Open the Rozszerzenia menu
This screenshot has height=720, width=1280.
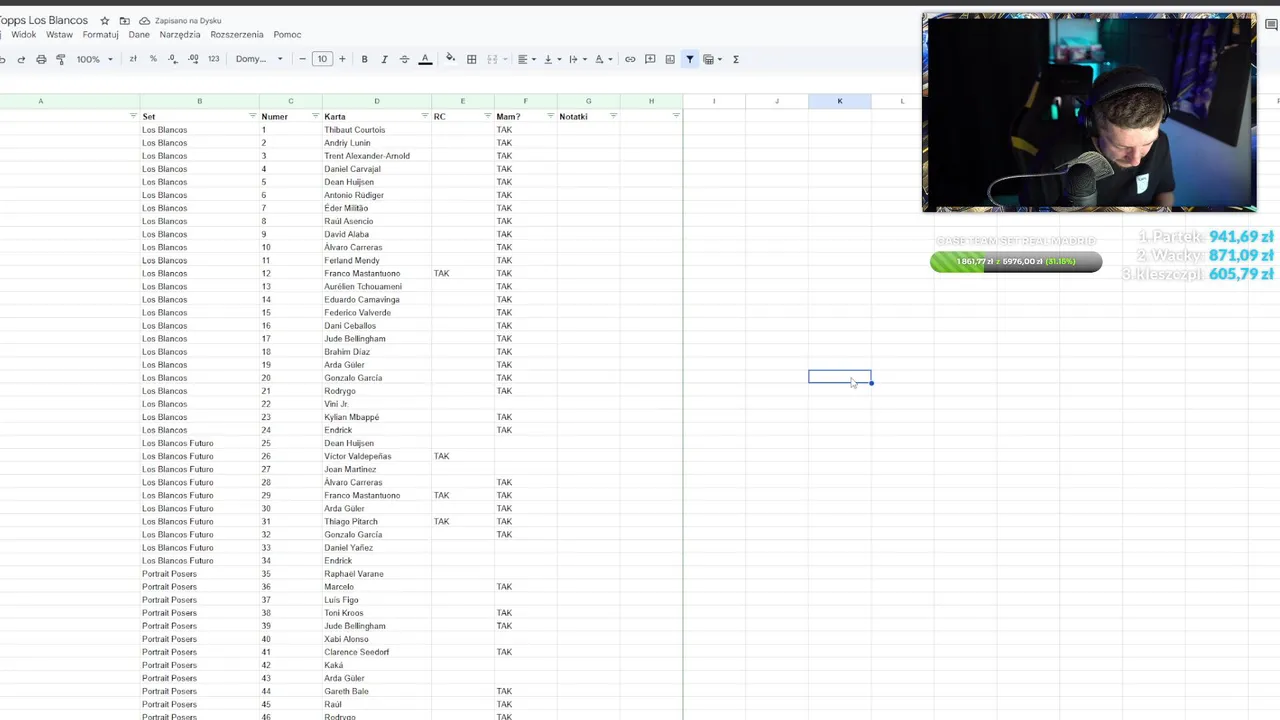tap(237, 34)
